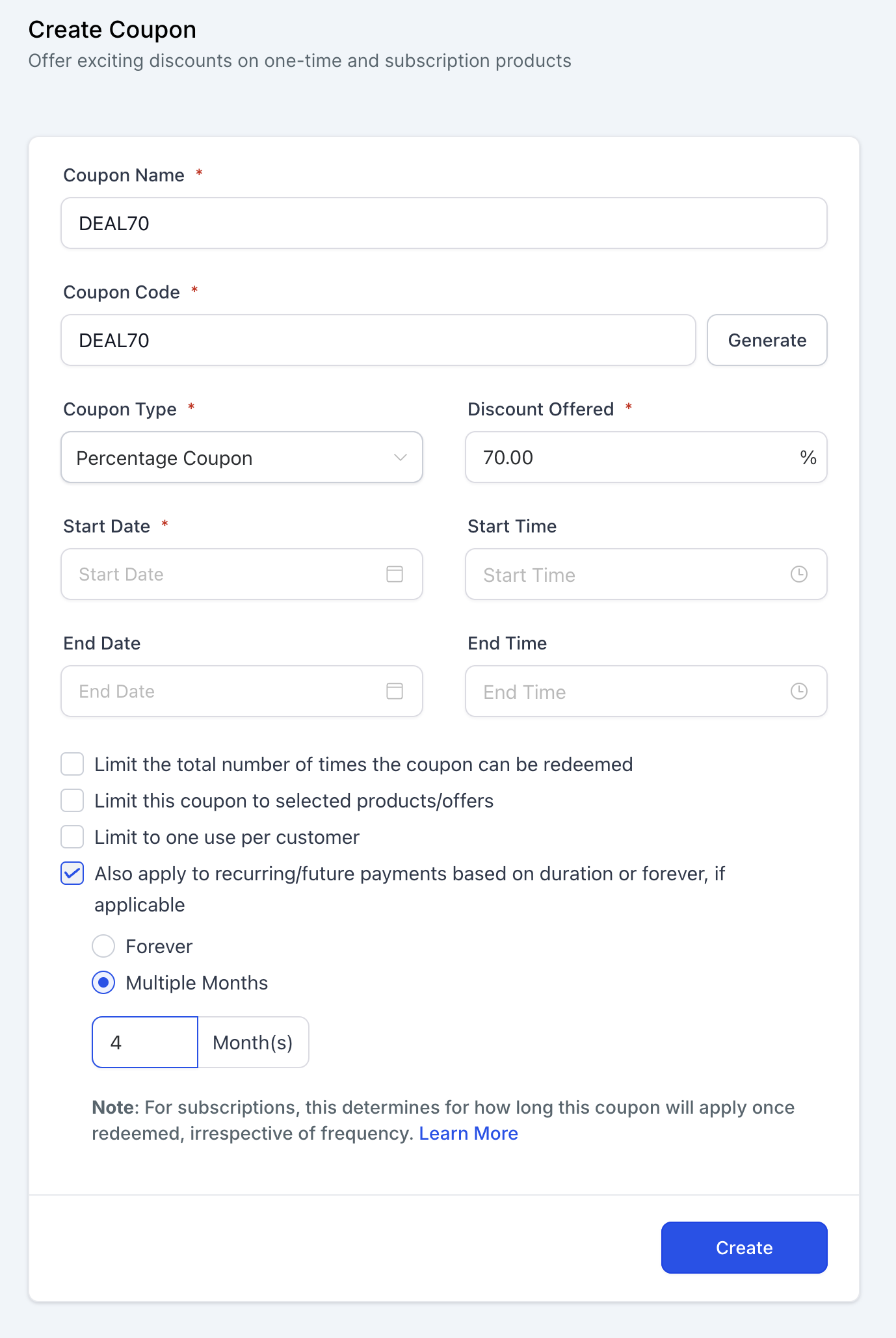
Task: Check limit coupon to selected products/offers
Action: pos(72,801)
